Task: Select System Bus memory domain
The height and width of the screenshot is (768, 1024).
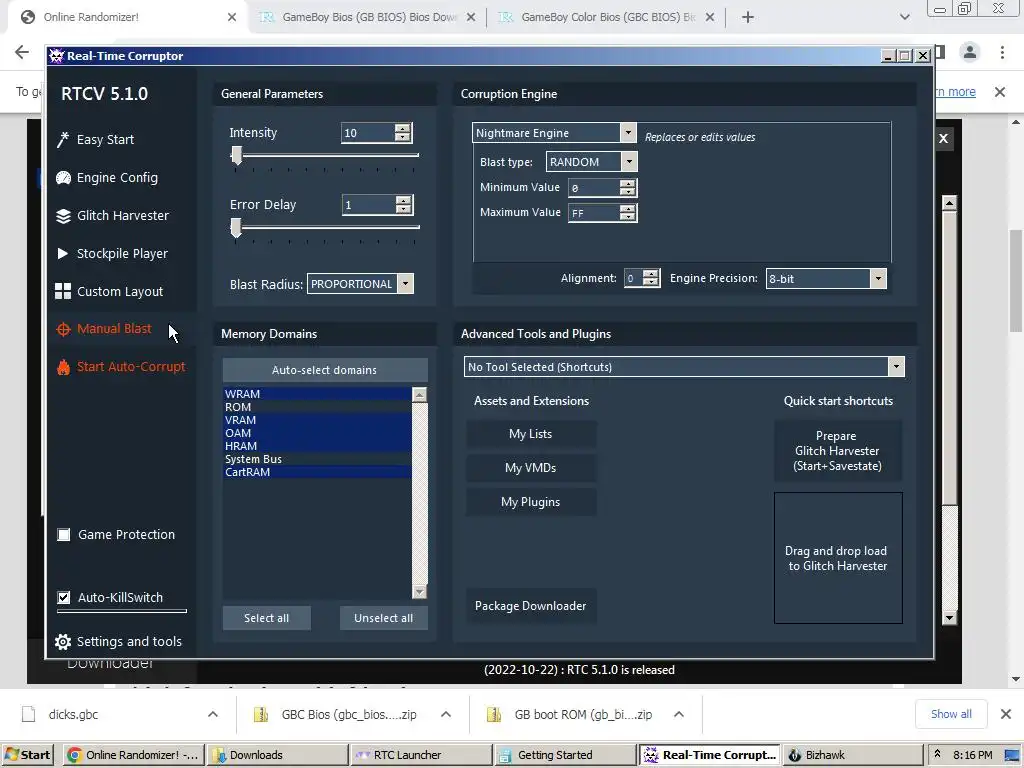Action: coord(317,459)
